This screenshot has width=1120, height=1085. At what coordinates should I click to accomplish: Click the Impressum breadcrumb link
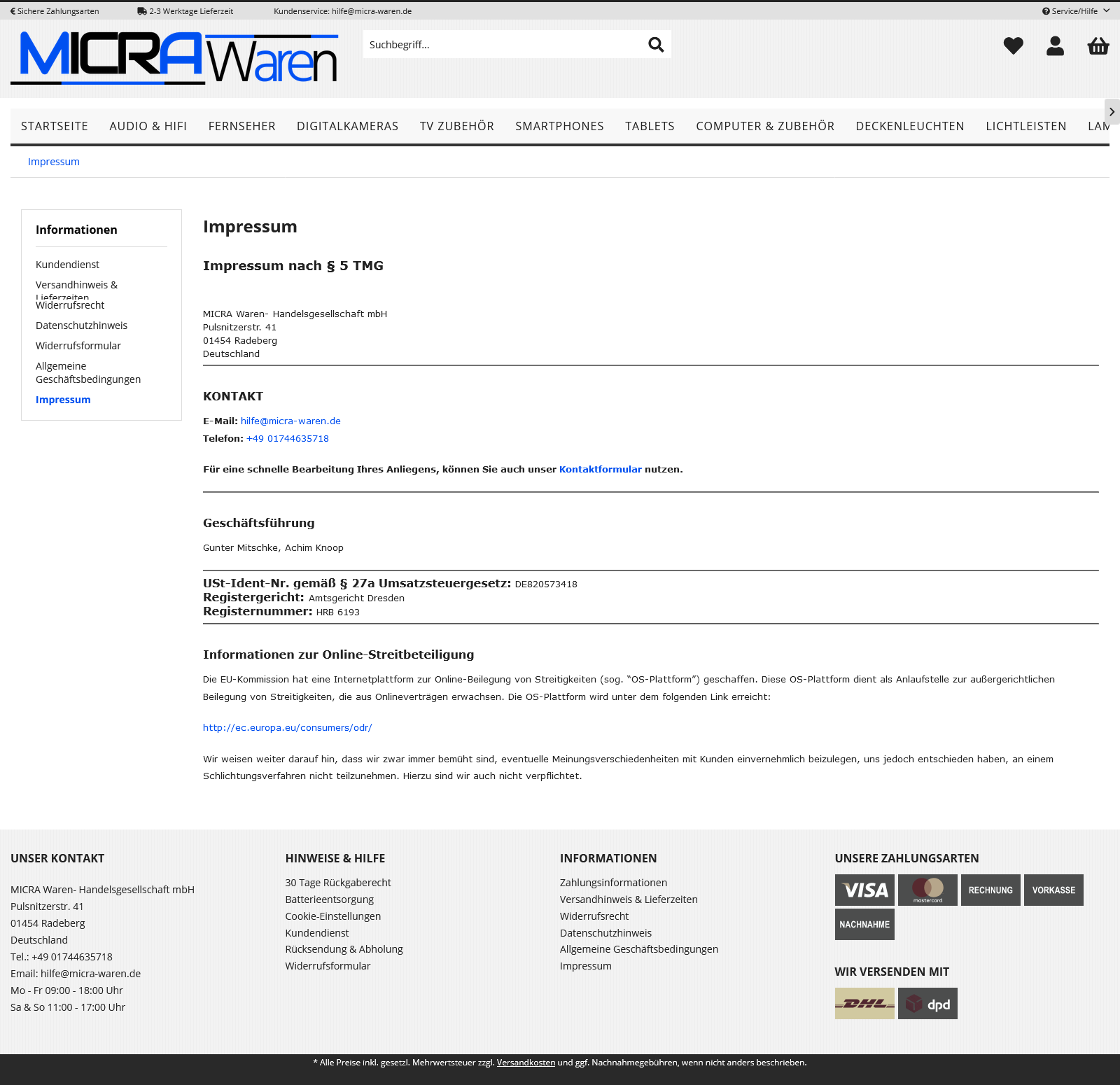[x=54, y=162]
